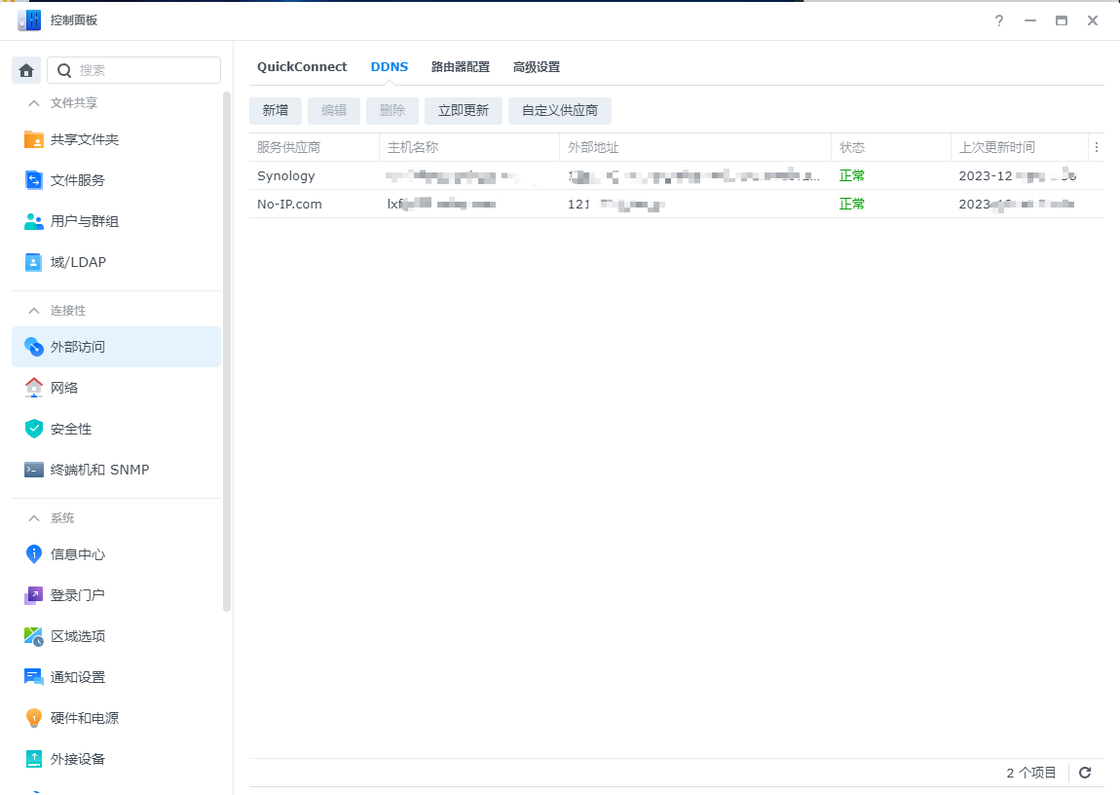Image resolution: width=1120 pixels, height=795 pixels.
Task: Click the 立即更新 button
Action: point(463,111)
